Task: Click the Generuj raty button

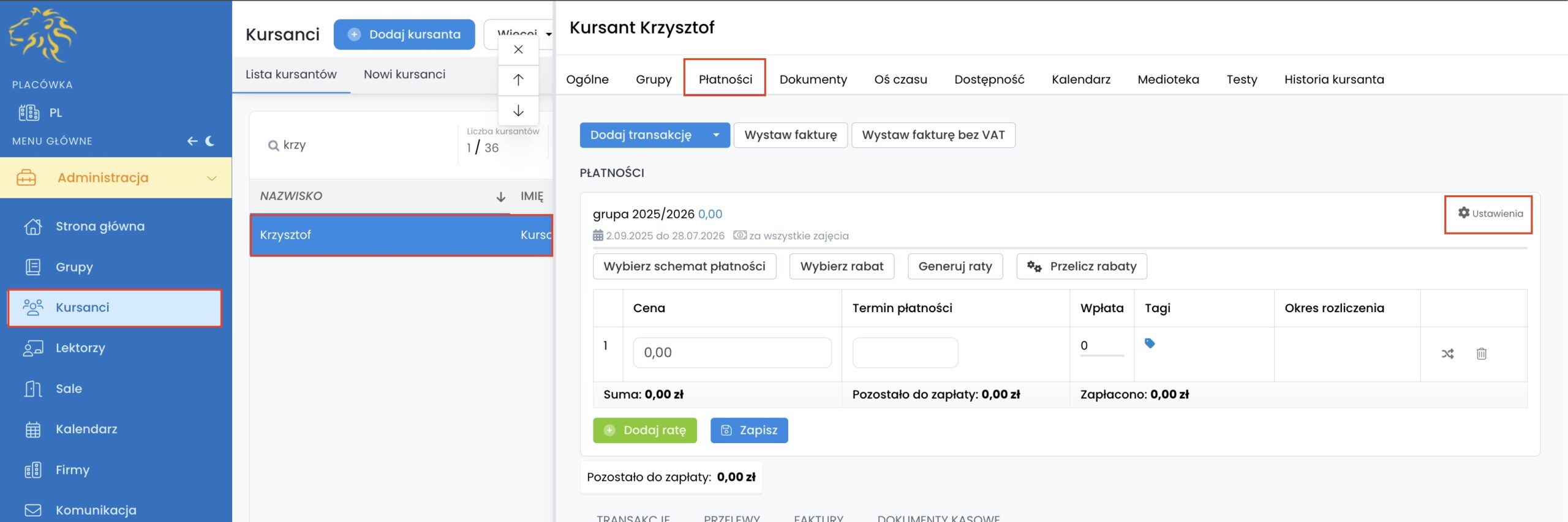Action: [955, 267]
